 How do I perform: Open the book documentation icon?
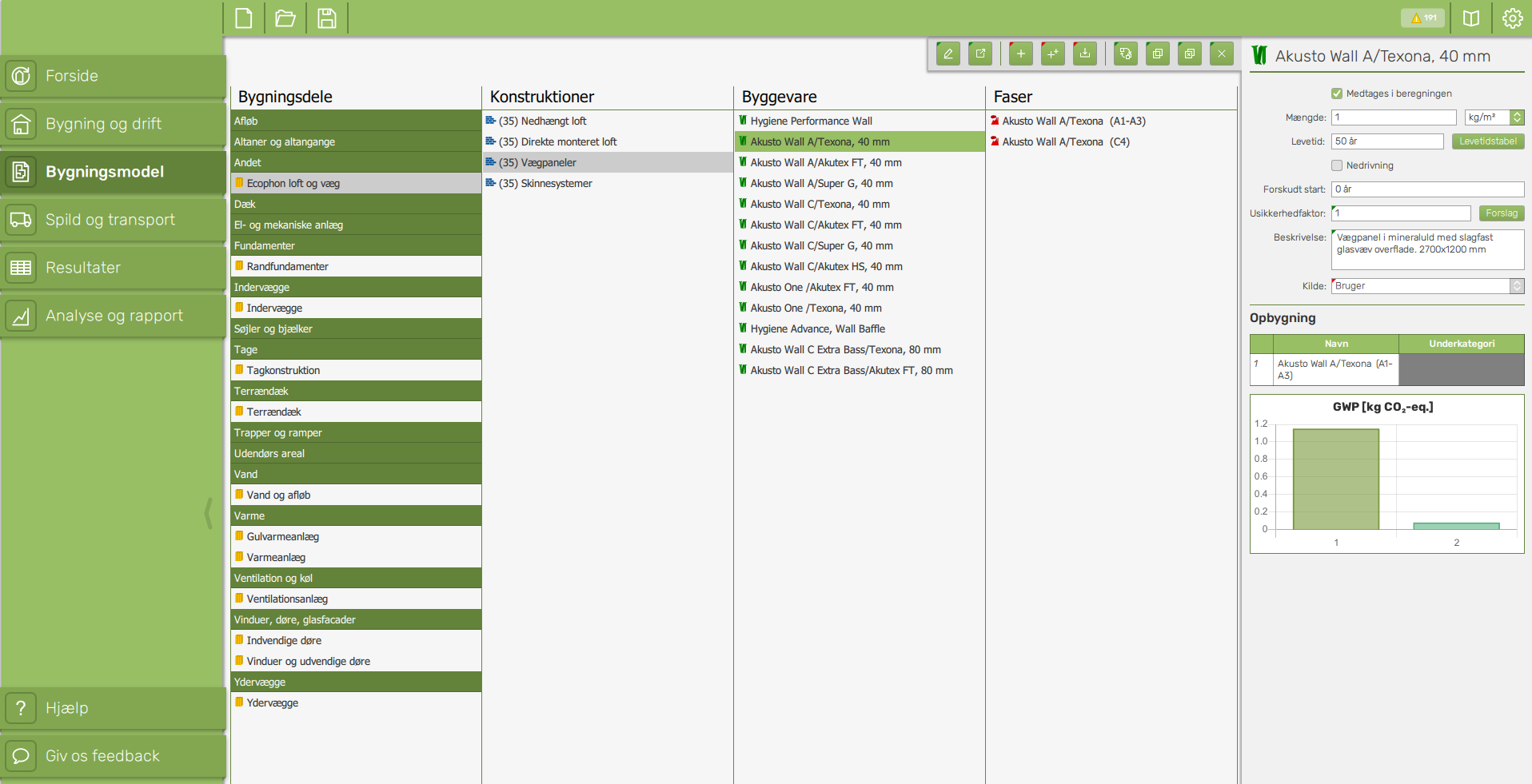click(1470, 18)
